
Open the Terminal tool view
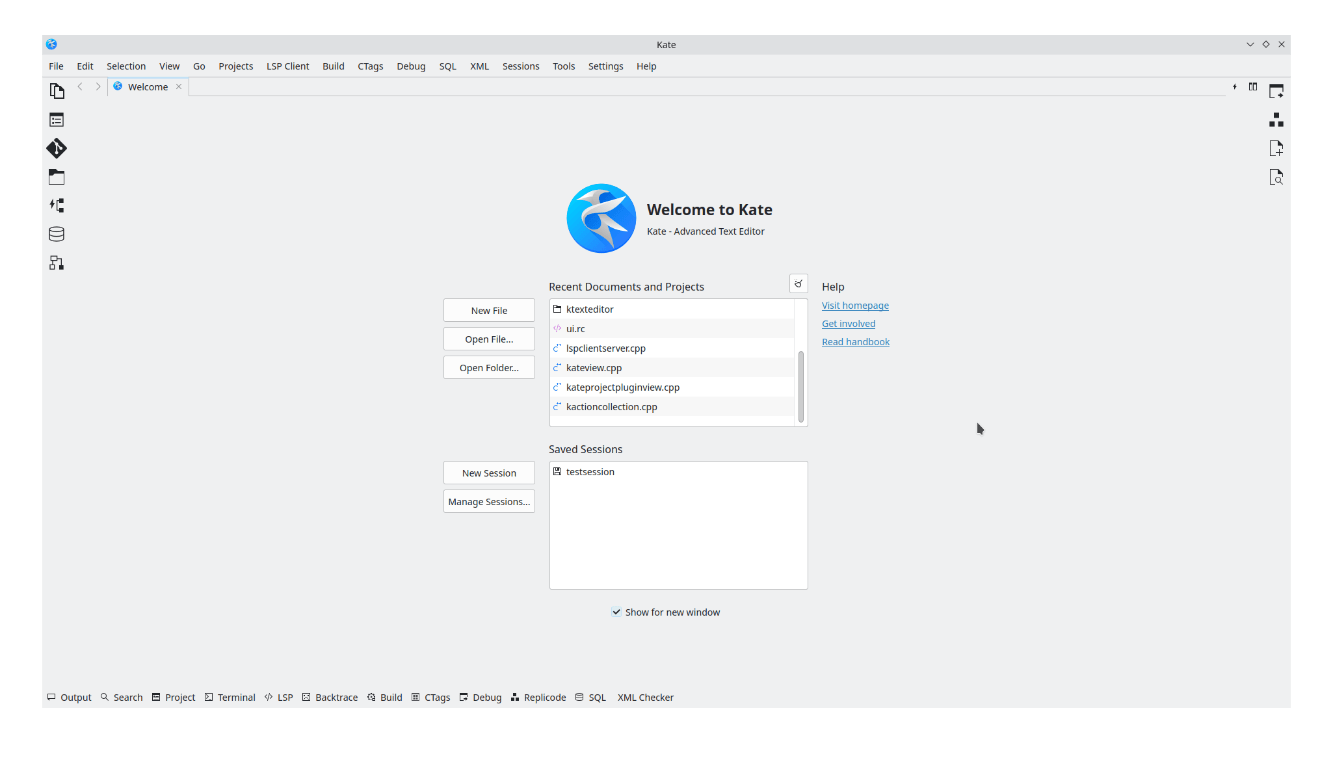click(x=230, y=697)
